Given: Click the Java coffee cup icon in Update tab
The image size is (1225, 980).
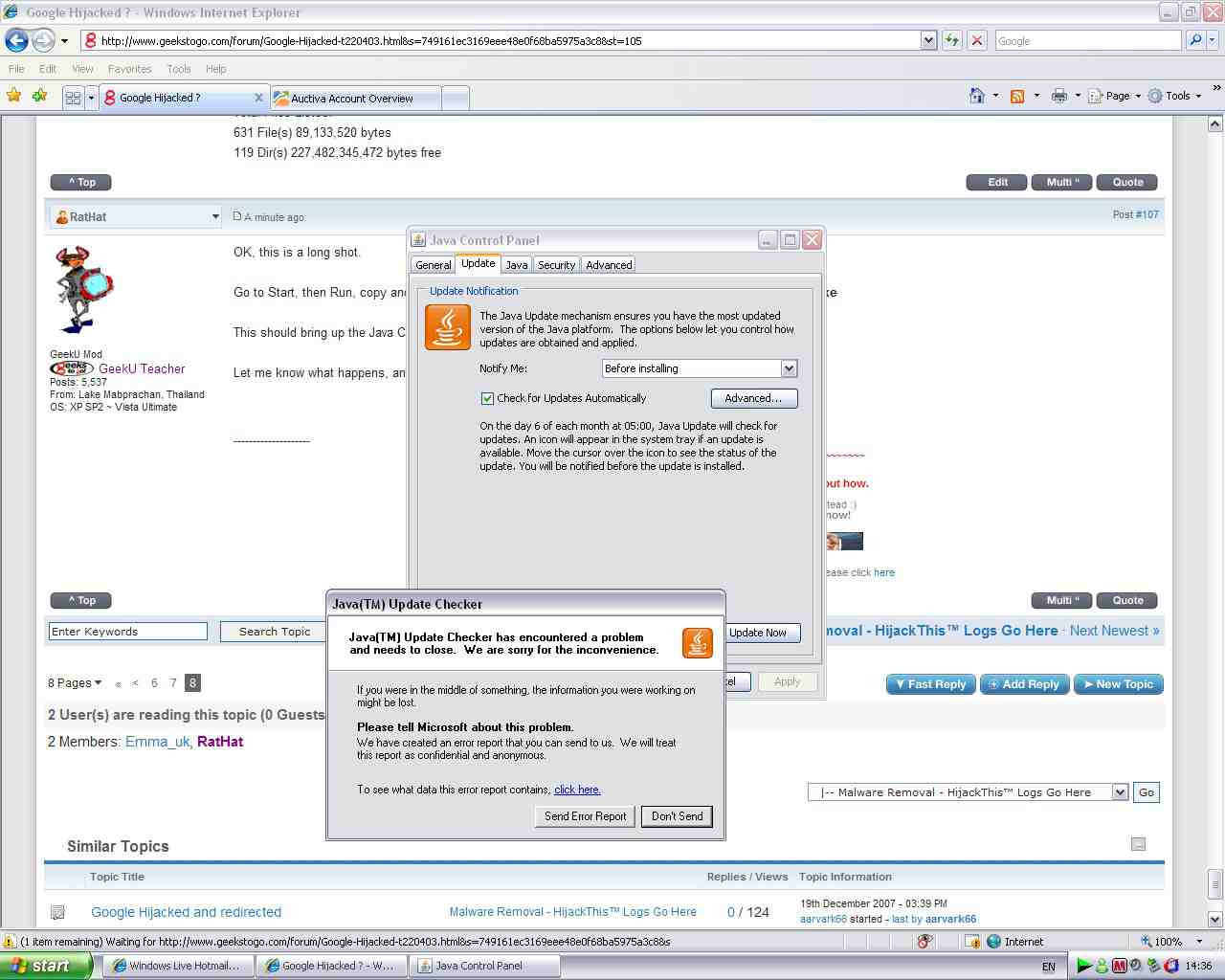Looking at the screenshot, I should [x=447, y=327].
